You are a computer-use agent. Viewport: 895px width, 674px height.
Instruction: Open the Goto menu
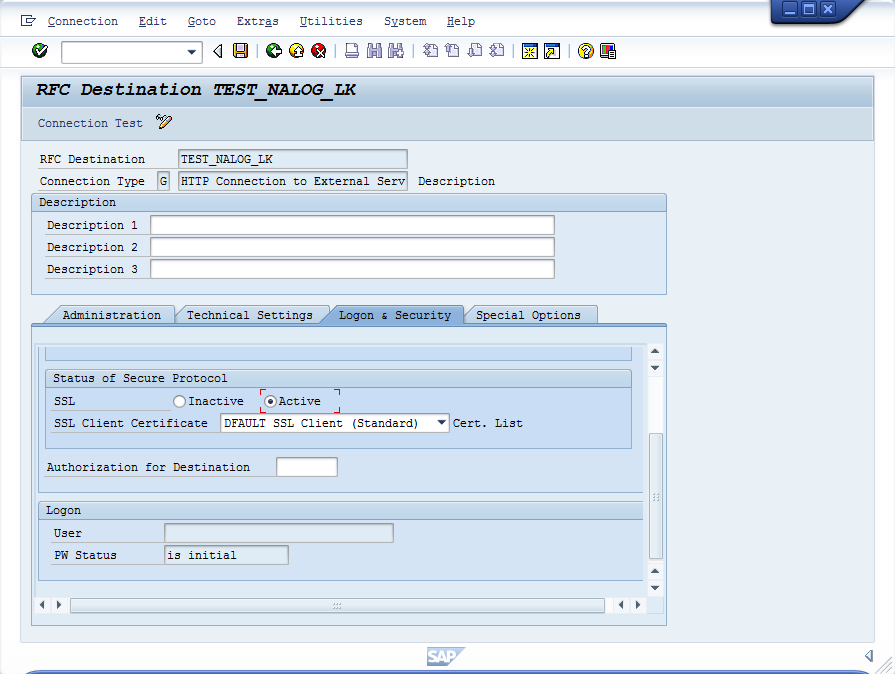[201, 21]
